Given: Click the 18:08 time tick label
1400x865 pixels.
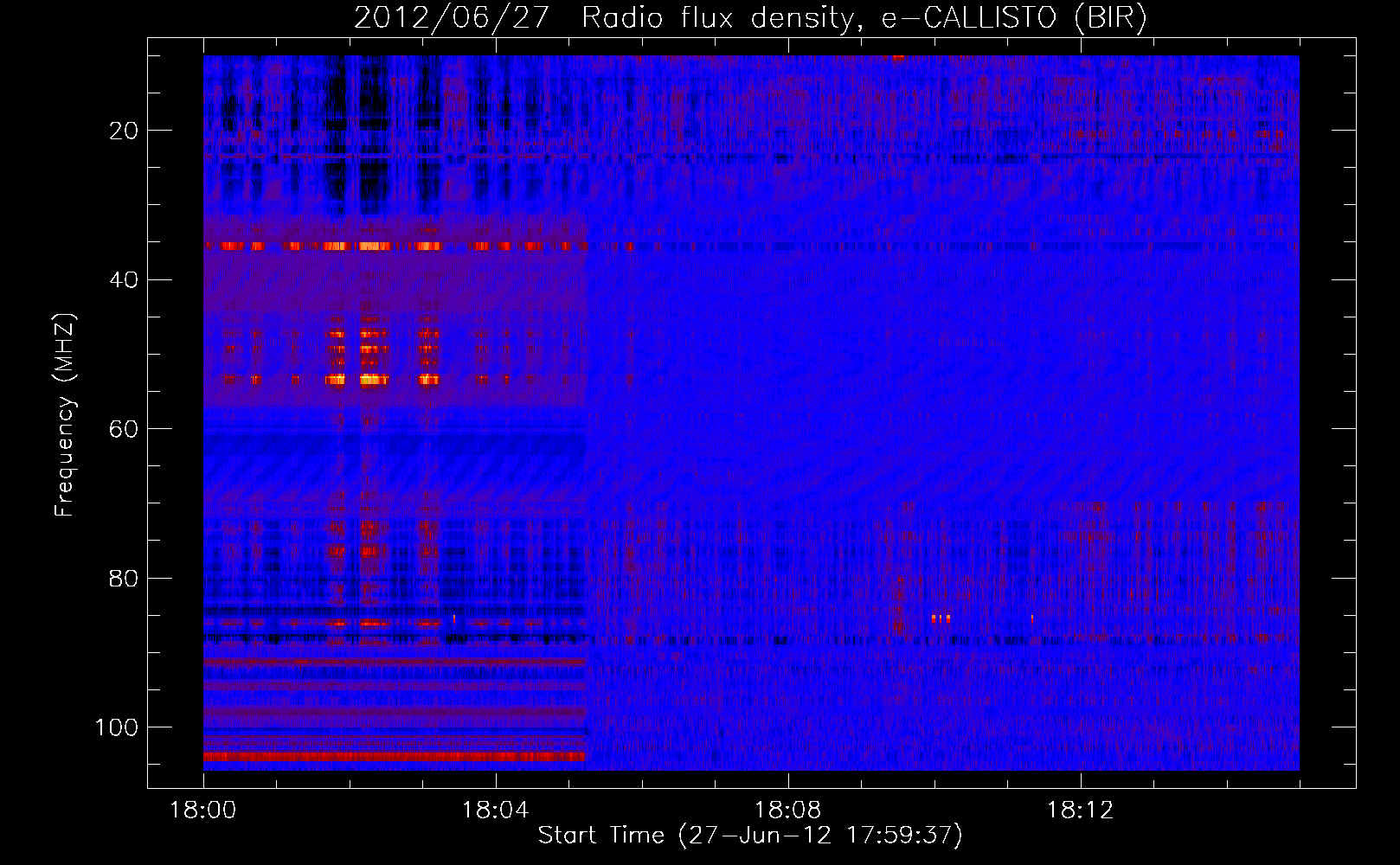Looking at the screenshot, I should click(x=787, y=811).
